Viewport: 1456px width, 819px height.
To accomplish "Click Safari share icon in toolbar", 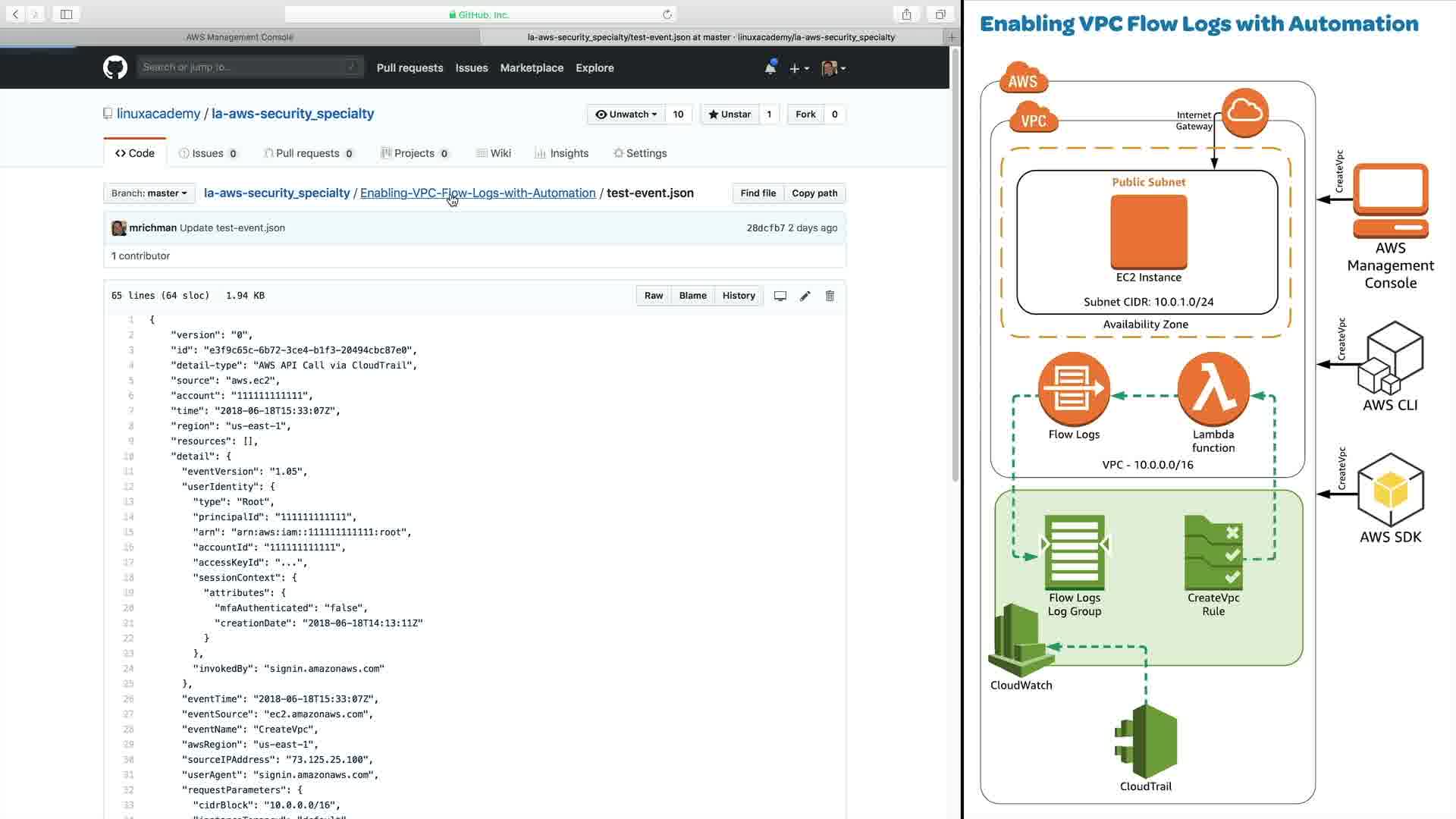I will coord(906,14).
